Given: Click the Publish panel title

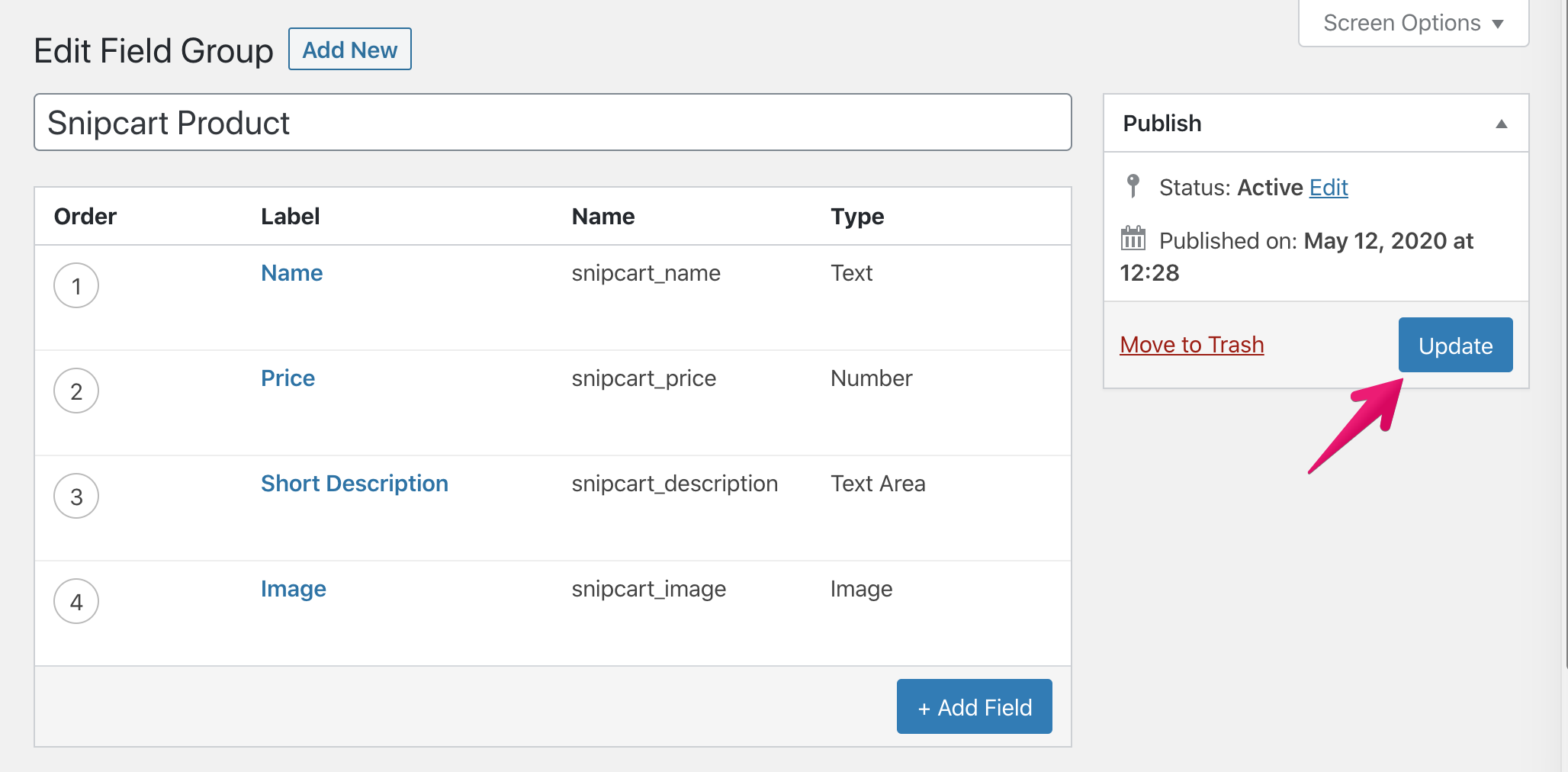Looking at the screenshot, I should point(1162,124).
